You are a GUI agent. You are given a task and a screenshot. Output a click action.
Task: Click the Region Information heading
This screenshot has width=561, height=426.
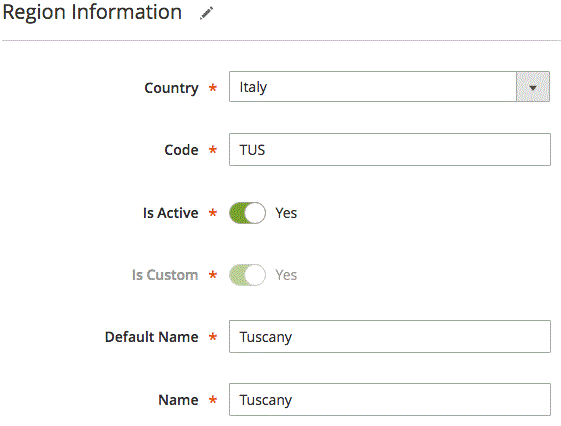tap(92, 13)
